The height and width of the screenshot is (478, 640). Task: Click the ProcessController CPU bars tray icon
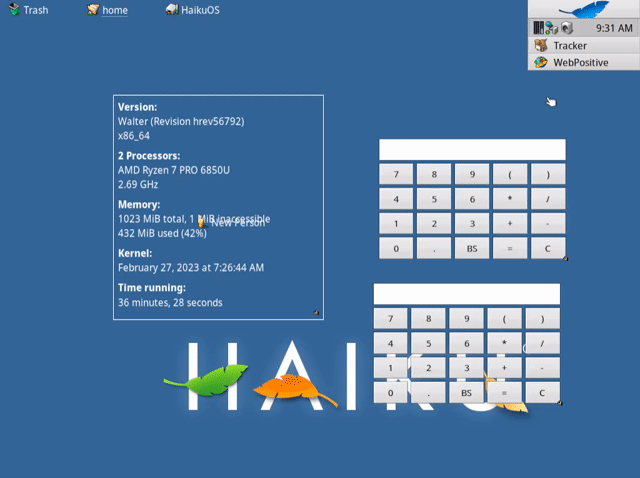tap(538, 28)
